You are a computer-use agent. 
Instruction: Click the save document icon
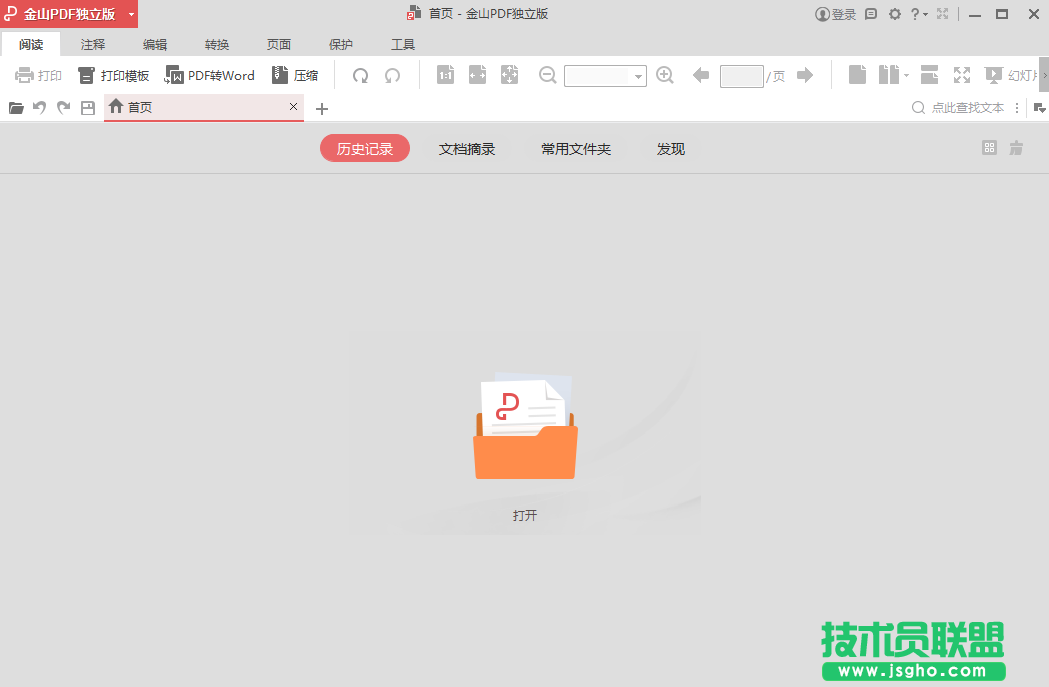tap(88, 107)
